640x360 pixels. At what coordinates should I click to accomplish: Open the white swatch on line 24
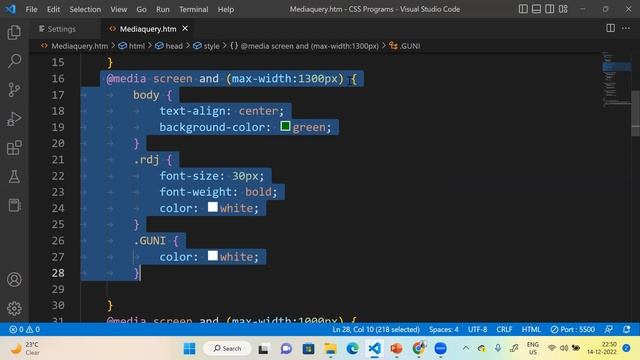point(213,207)
